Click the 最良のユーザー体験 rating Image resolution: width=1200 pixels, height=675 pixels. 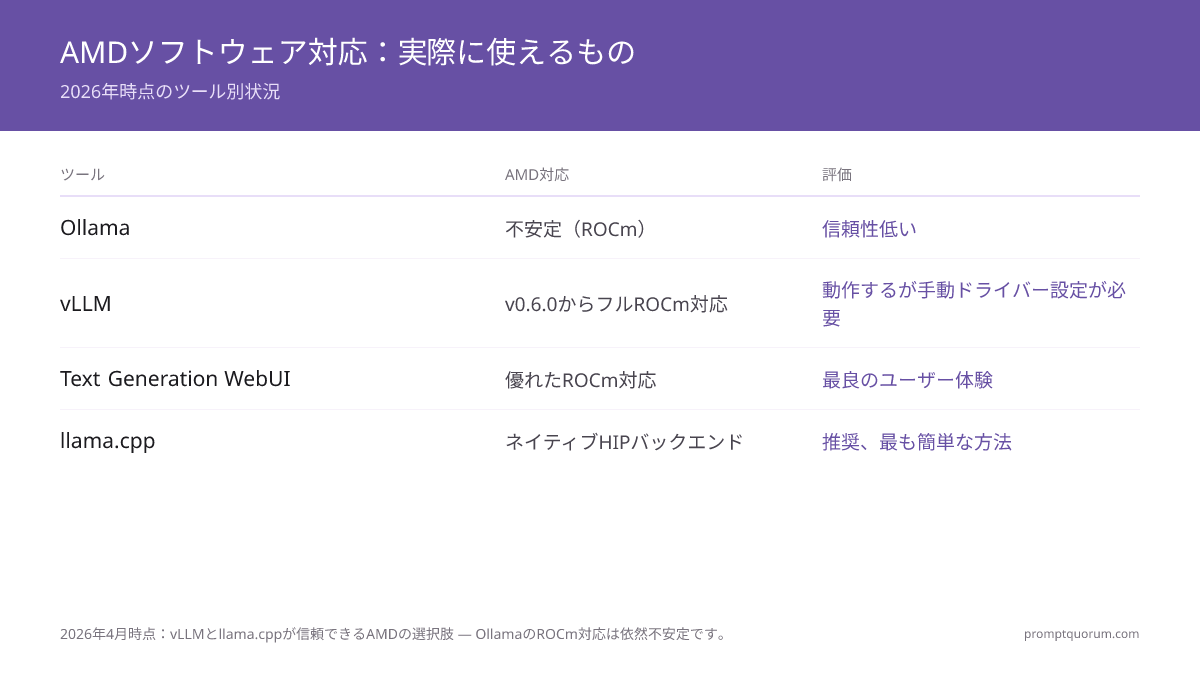pos(907,380)
